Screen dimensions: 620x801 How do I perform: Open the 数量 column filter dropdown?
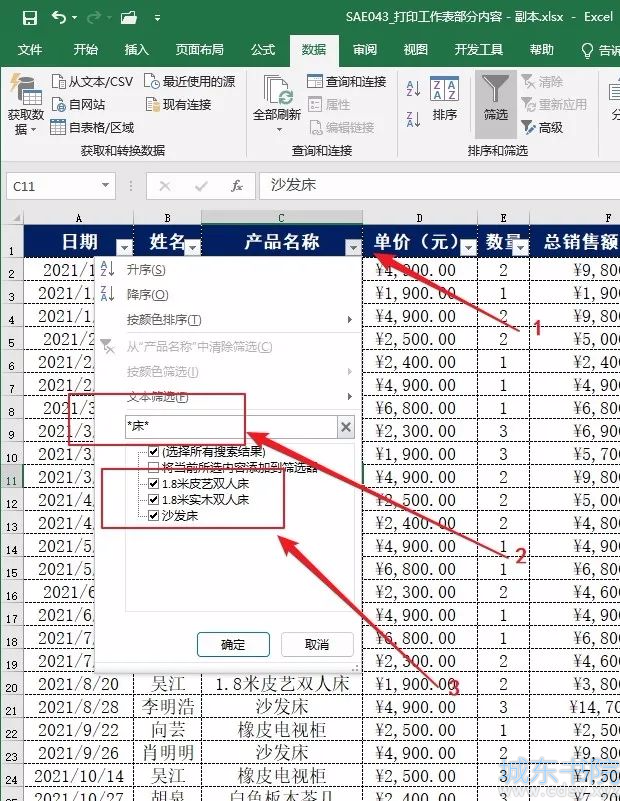tap(520, 248)
